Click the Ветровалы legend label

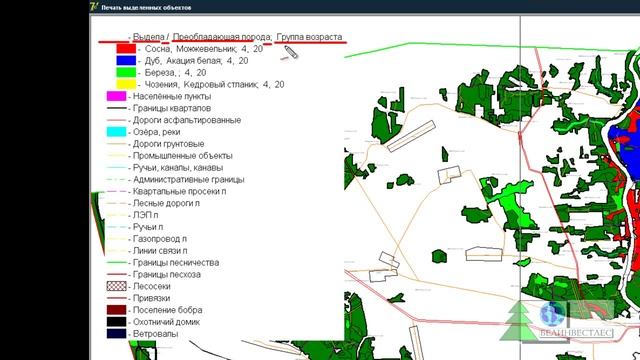click(x=156, y=333)
